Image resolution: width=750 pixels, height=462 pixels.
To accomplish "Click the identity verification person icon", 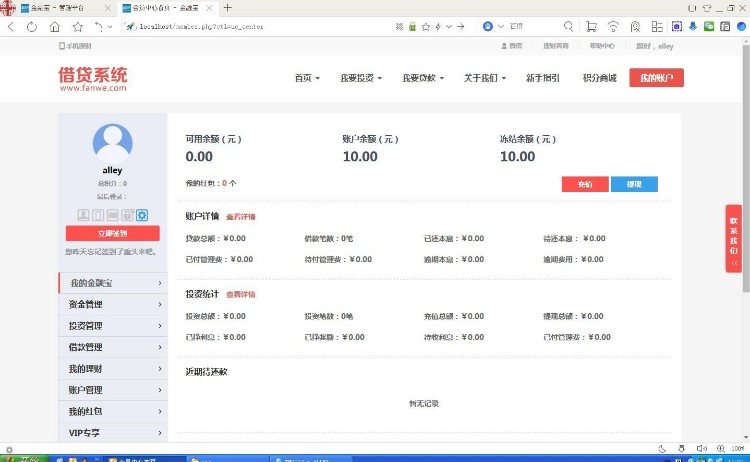I will point(83,215).
